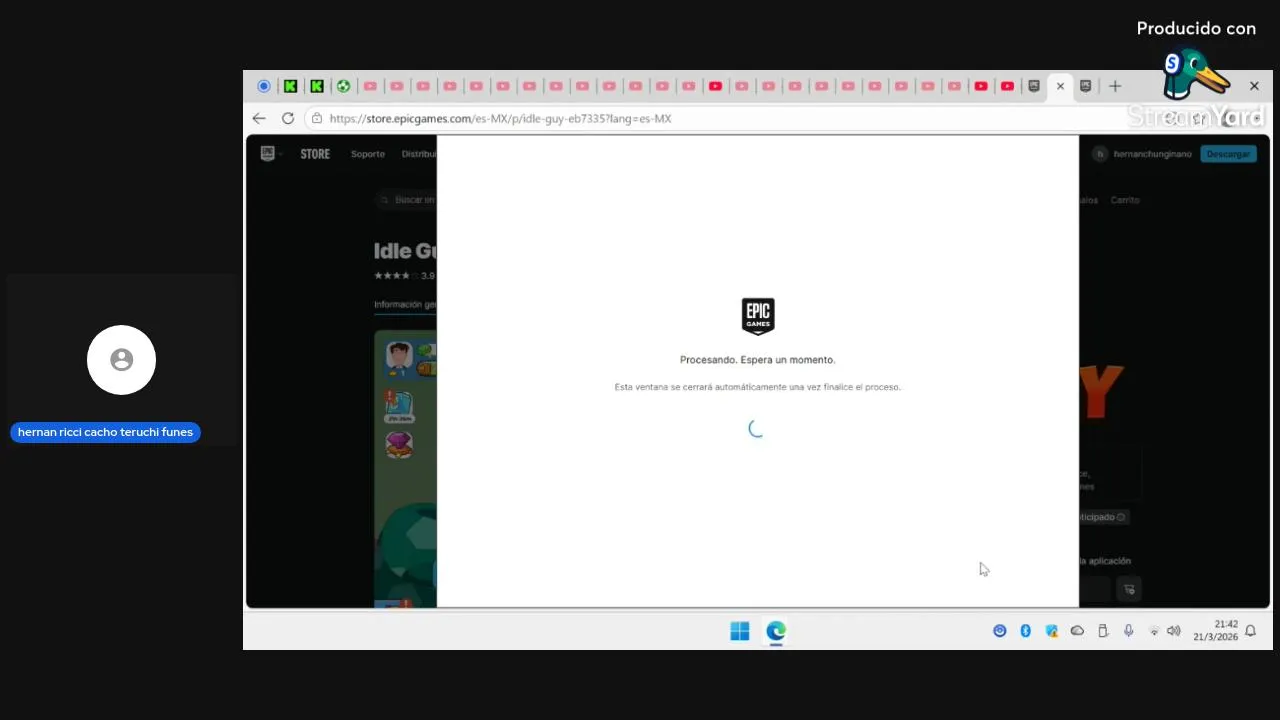
Task: Open the Windows Security tray icon
Action: pos(1051,631)
